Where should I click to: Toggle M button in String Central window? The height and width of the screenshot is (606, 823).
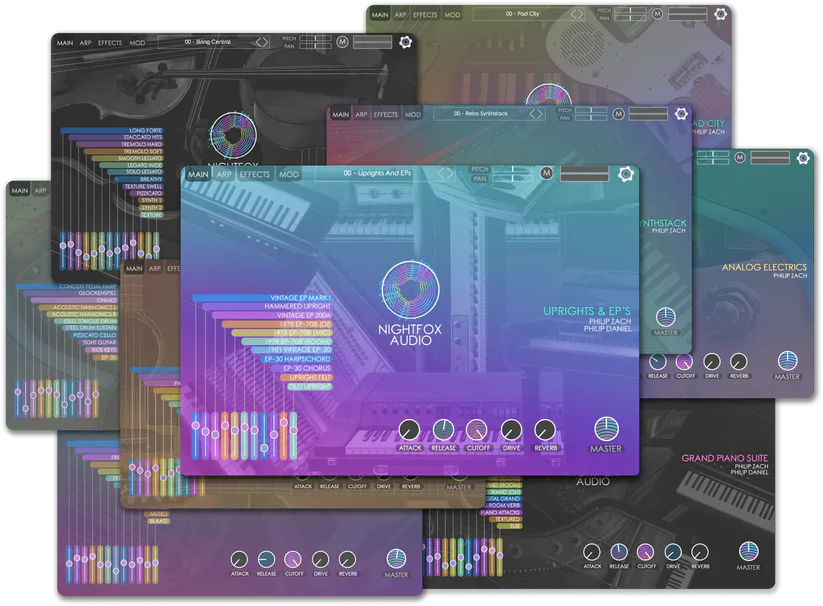[x=342, y=41]
